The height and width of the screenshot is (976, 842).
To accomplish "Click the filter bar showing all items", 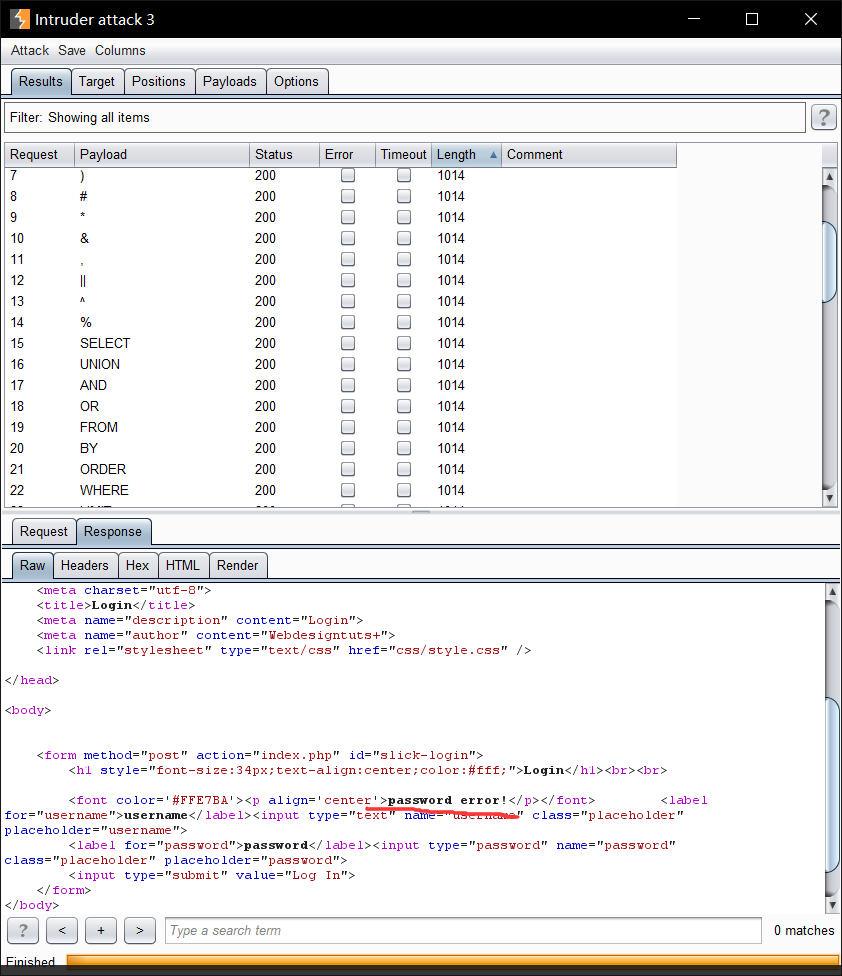I will pos(405,118).
